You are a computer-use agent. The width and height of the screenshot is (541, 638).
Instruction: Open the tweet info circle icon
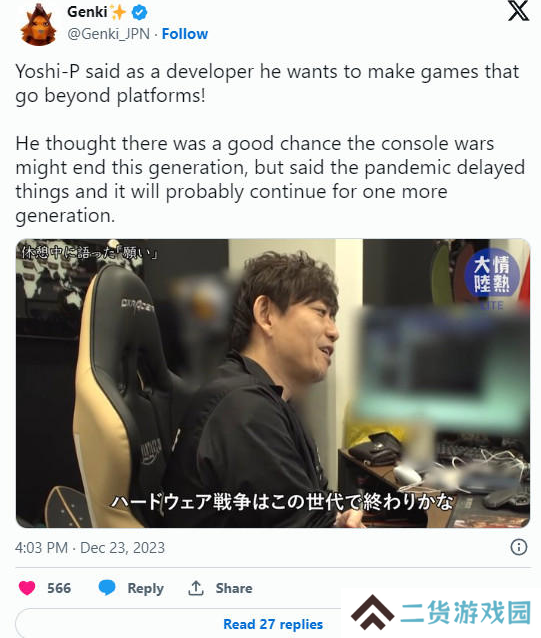[519, 547]
